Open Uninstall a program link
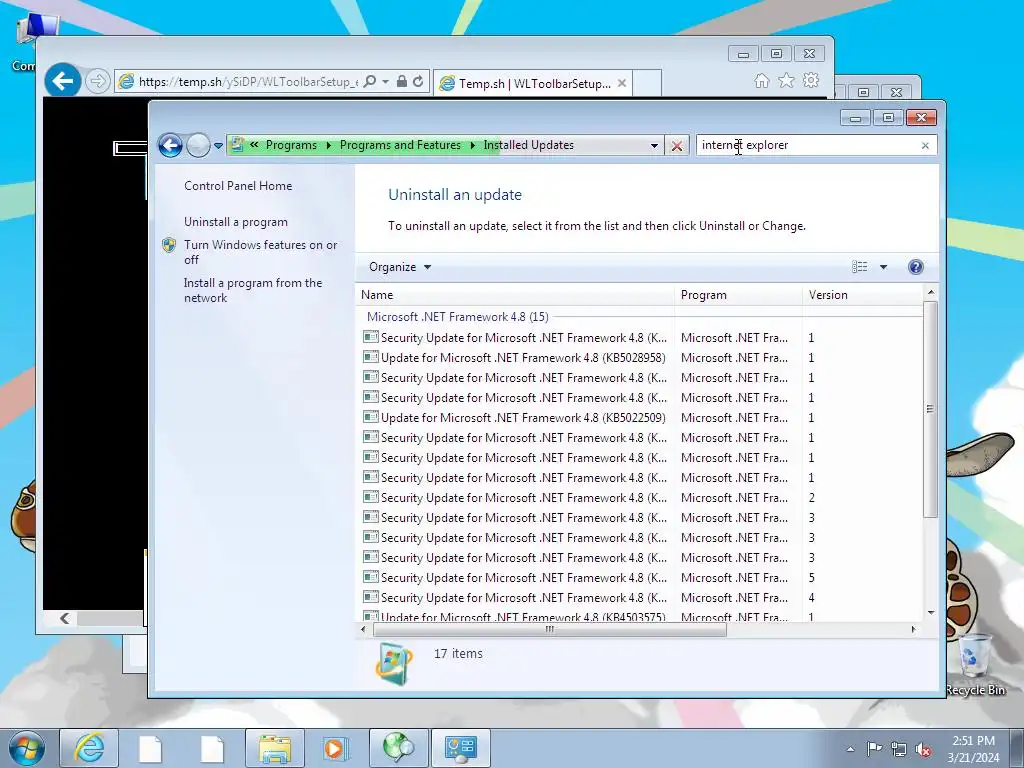1024x768 pixels. 235,222
